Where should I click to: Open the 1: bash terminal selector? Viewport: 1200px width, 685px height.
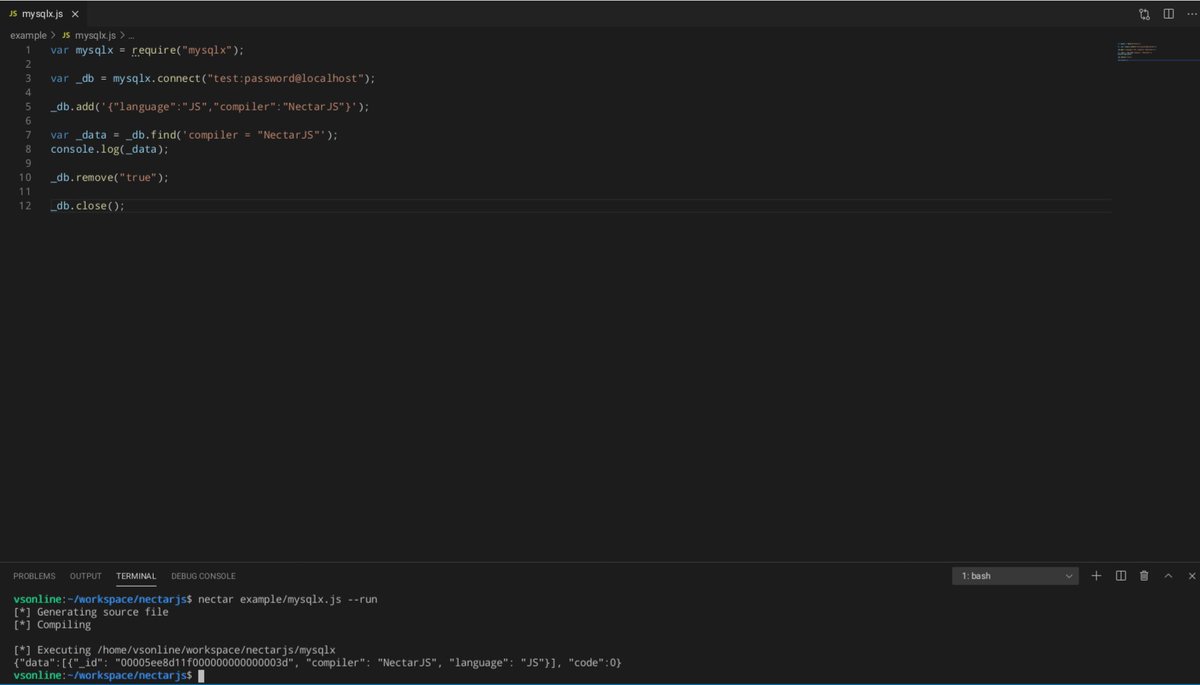1014,575
